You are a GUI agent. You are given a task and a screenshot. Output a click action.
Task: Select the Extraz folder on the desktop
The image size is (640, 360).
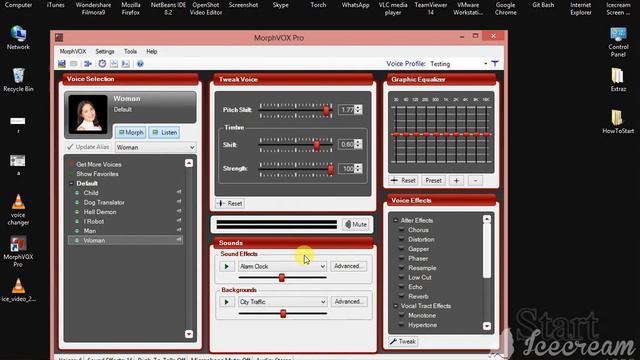click(618, 80)
